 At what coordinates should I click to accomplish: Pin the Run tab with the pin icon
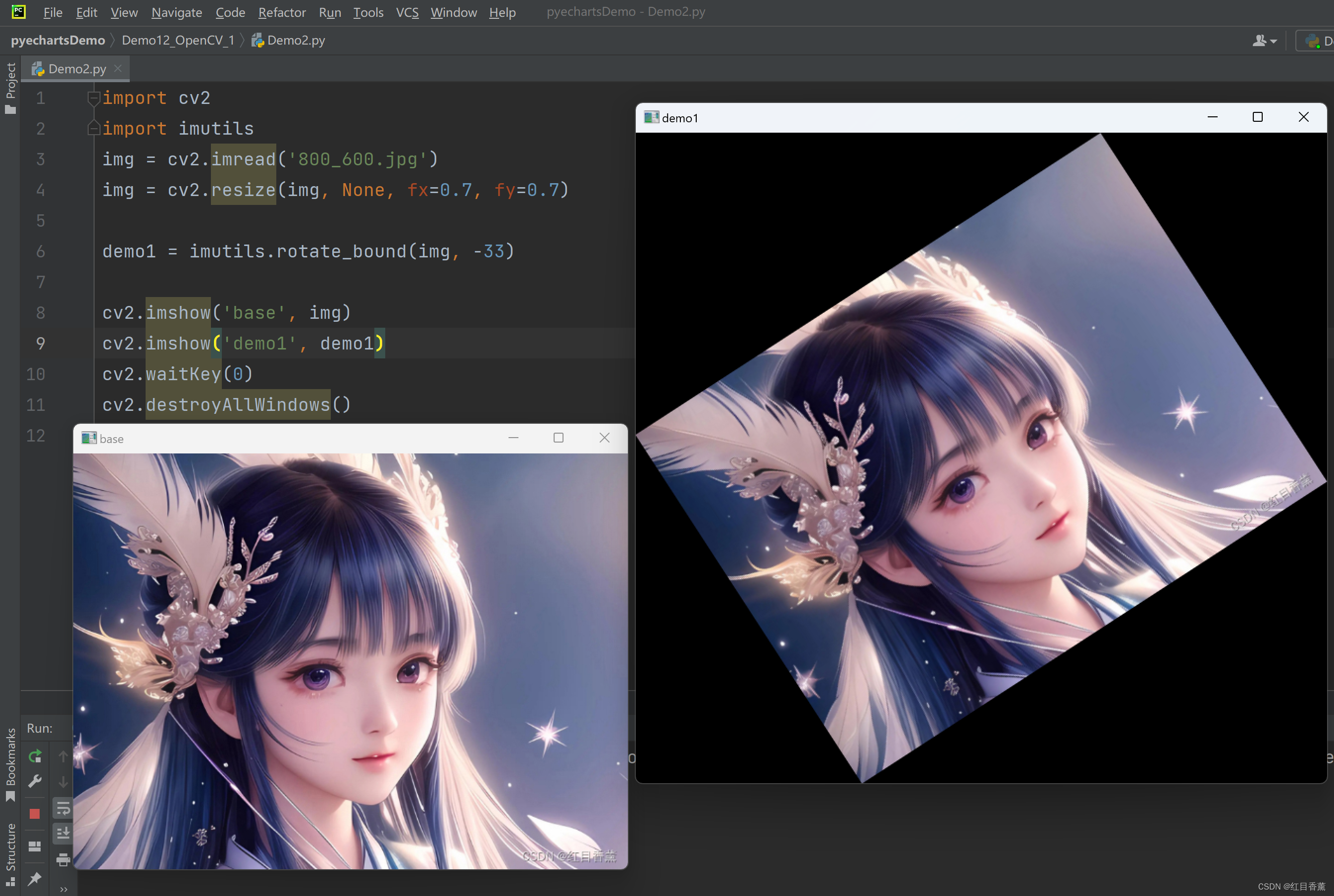(x=35, y=879)
